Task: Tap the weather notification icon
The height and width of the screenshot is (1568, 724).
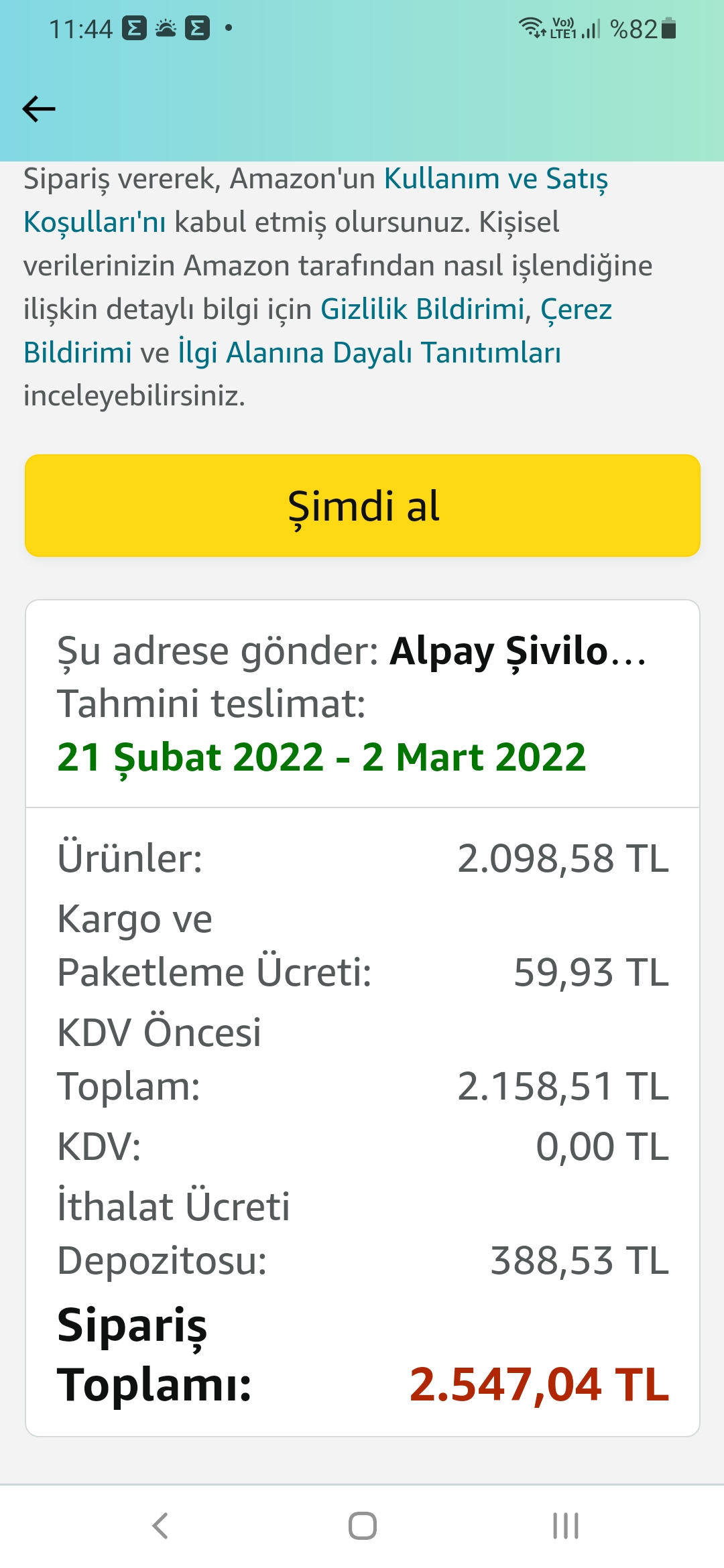Action: pos(166,28)
